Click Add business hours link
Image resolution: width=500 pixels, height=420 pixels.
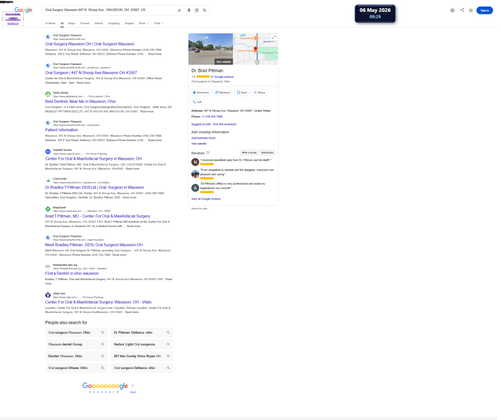[203, 138]
